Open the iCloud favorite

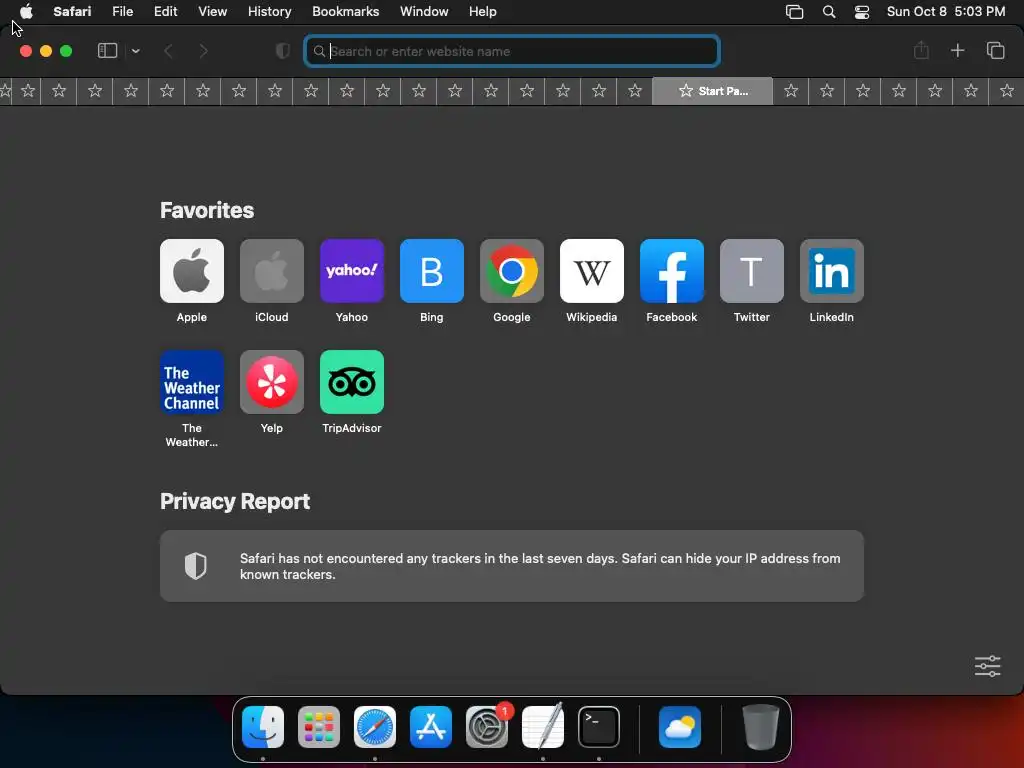[272, 271]
